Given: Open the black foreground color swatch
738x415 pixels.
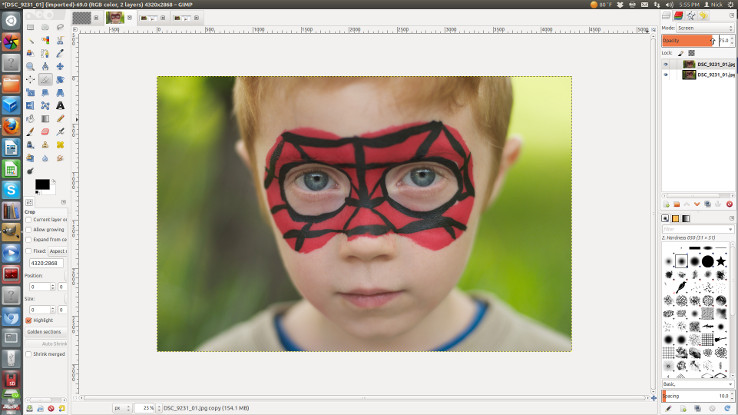Looking at the screenshot, I should [x=42, y=184].
